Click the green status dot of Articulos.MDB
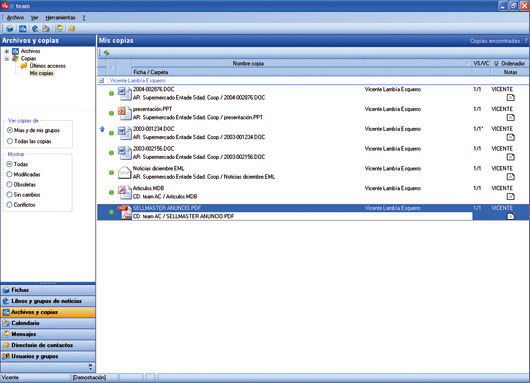The image size is (530, 383). [x=111, y=192]
